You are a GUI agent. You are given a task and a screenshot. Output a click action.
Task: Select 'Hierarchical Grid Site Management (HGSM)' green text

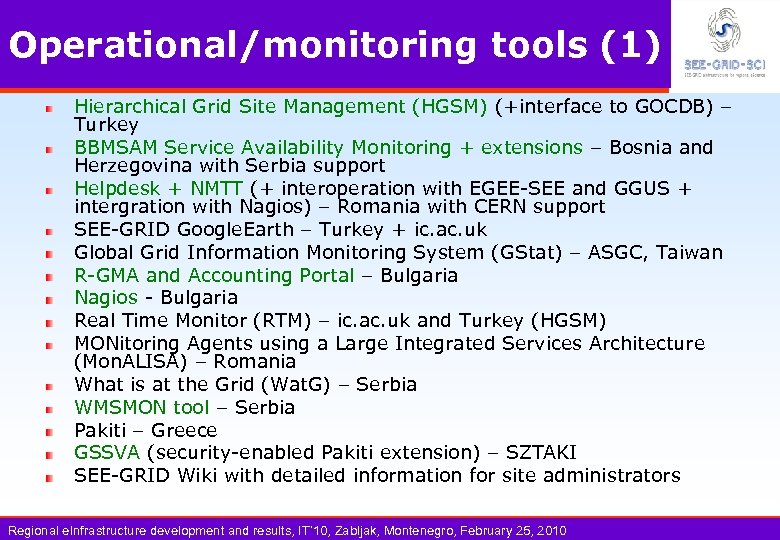click(281, 106)
